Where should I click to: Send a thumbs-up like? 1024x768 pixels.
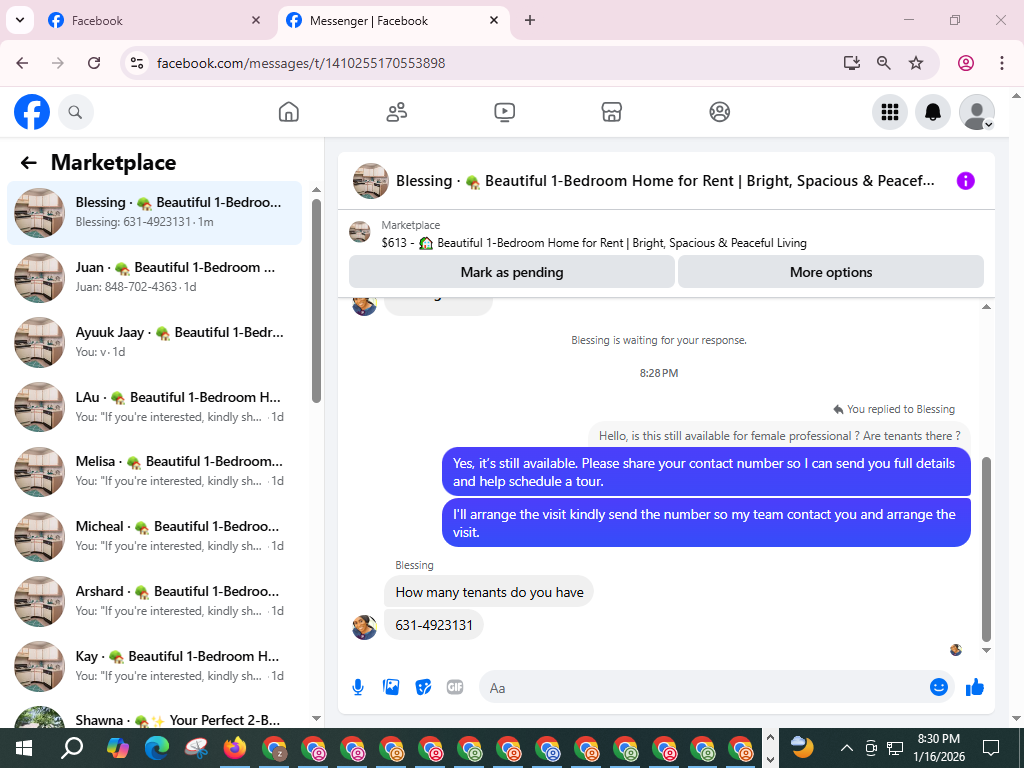click(x=974, y=687)
